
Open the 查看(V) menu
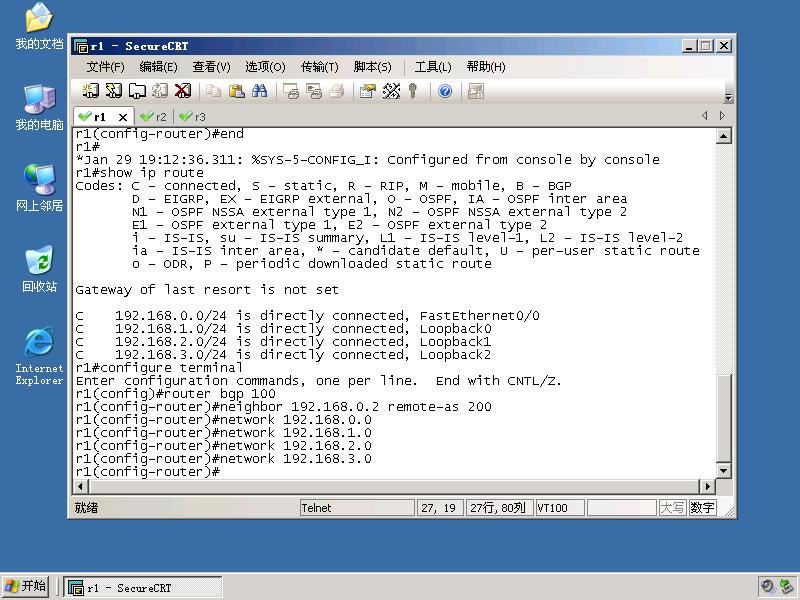click(212, 67)
